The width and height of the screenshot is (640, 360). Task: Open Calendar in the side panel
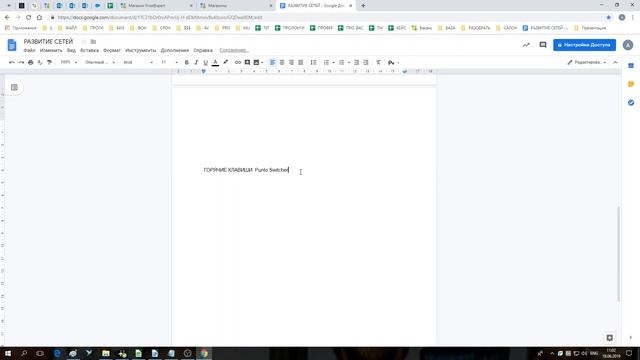631,66
